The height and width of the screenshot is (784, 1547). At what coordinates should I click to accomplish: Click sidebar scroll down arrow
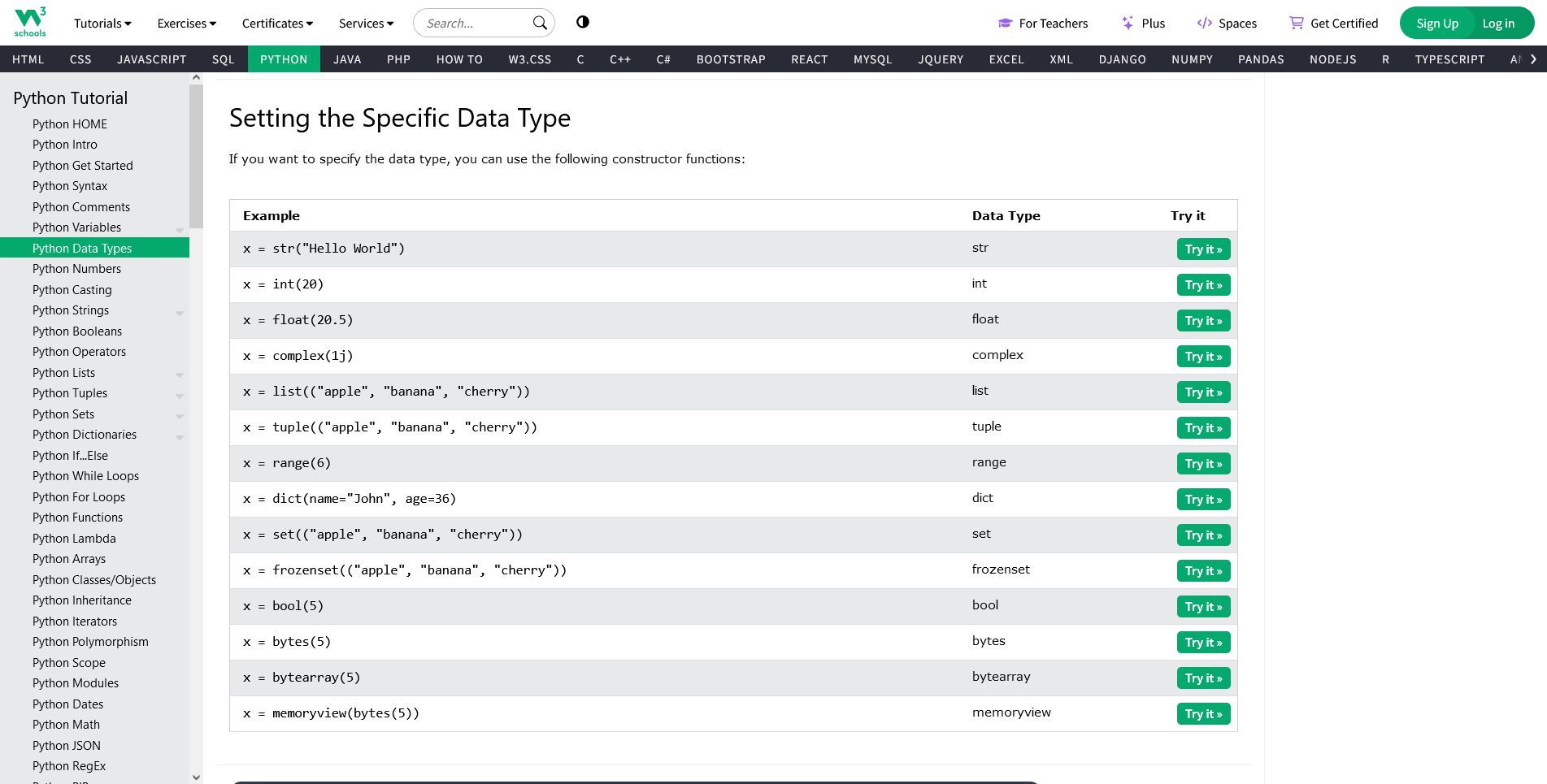[196, 778]
